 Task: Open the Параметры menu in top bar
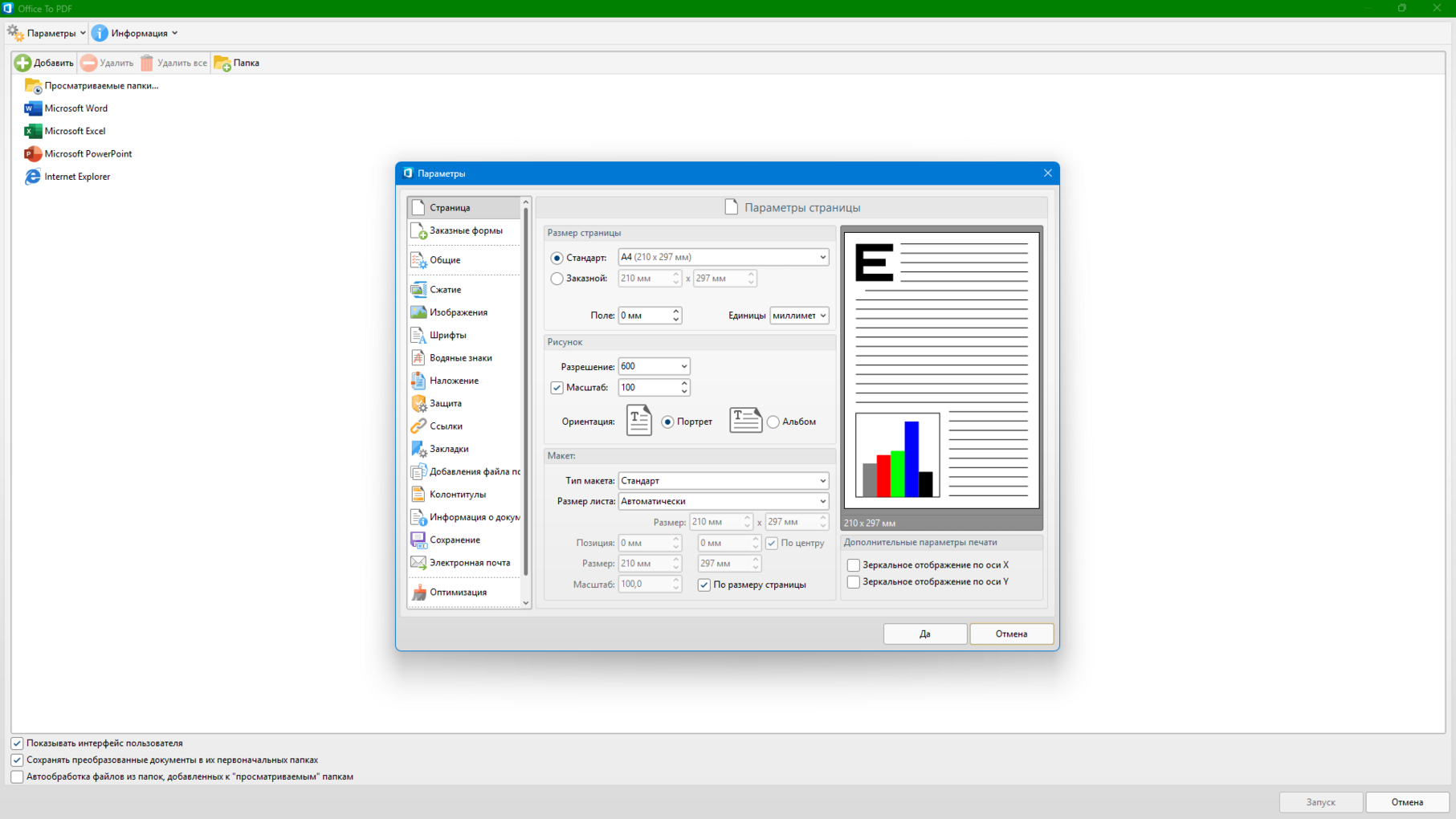pos(47,33)
